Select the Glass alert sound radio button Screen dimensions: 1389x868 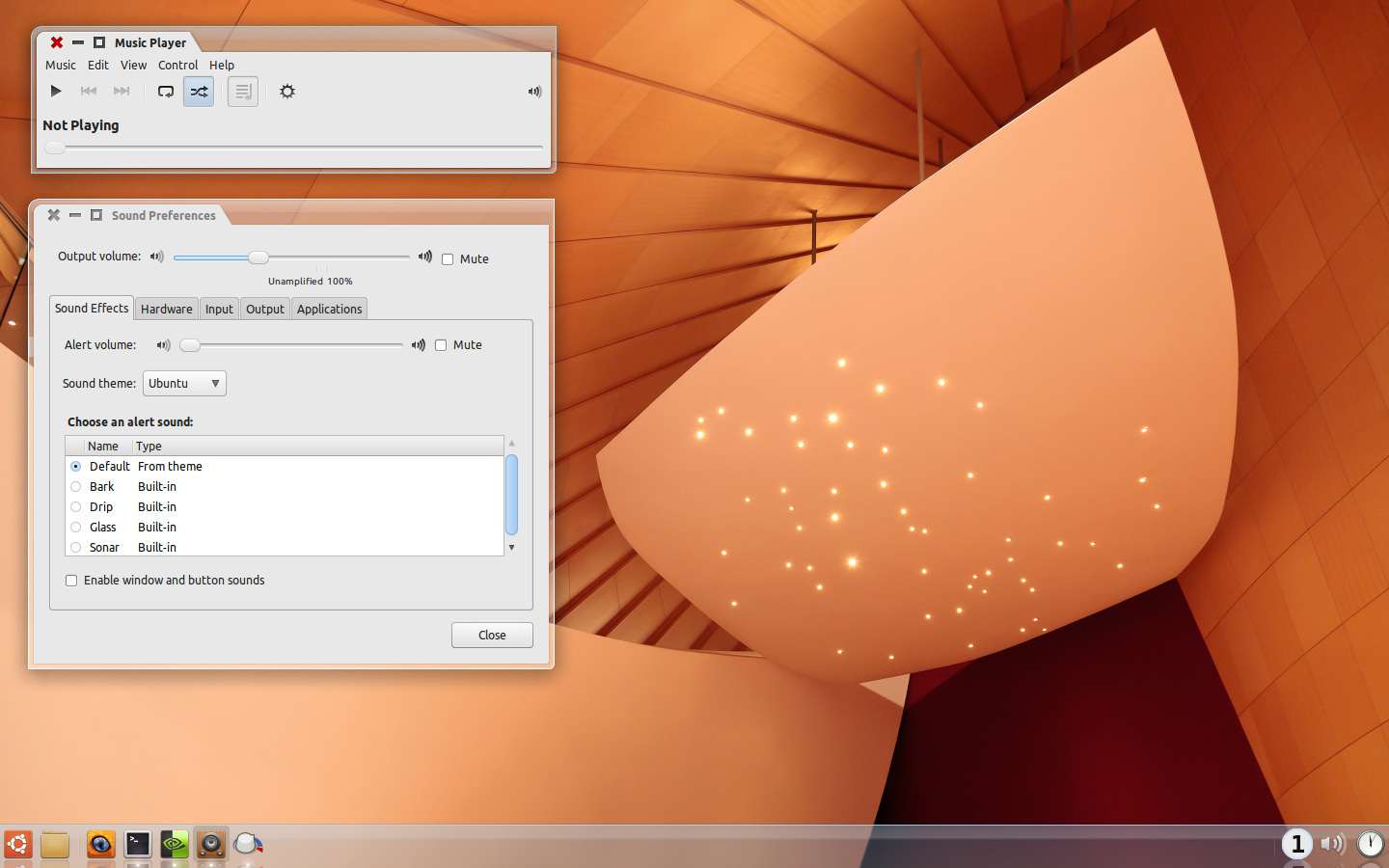click(x=76, y=528)
